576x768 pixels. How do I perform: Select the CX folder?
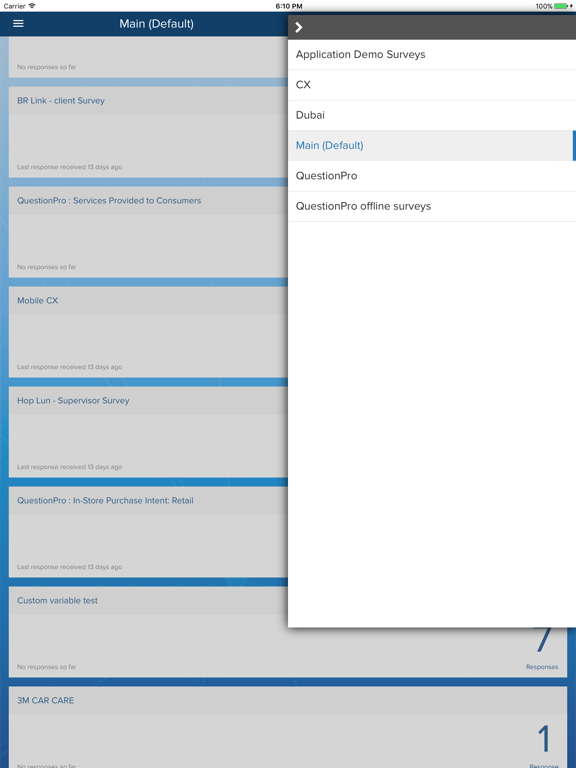[432, 85]
